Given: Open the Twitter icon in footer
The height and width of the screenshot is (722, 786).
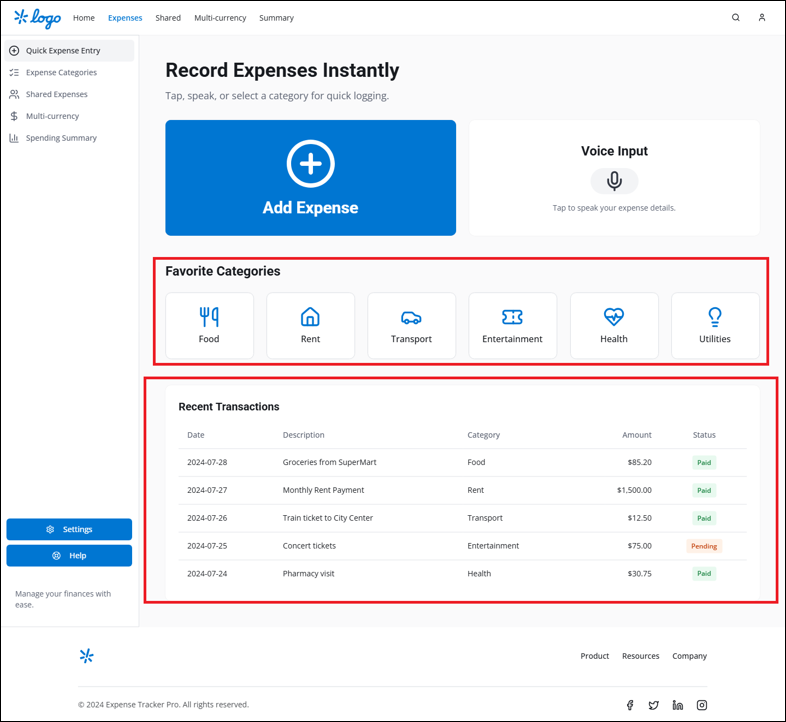Looking at the screenshot, I should (x=654, y=705).
